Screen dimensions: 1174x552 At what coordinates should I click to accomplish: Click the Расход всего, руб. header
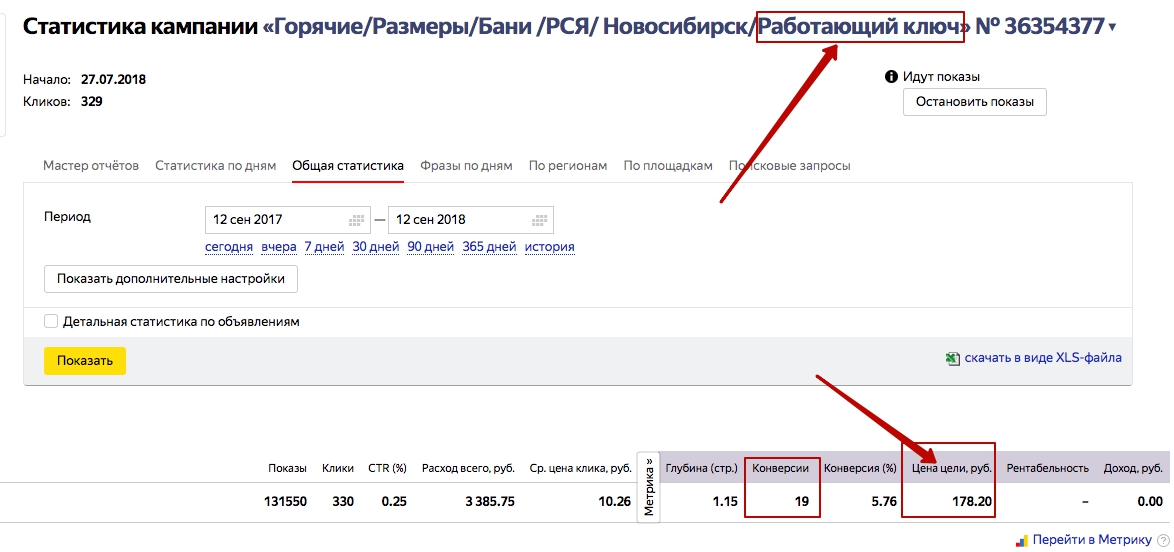click(468, 468)
